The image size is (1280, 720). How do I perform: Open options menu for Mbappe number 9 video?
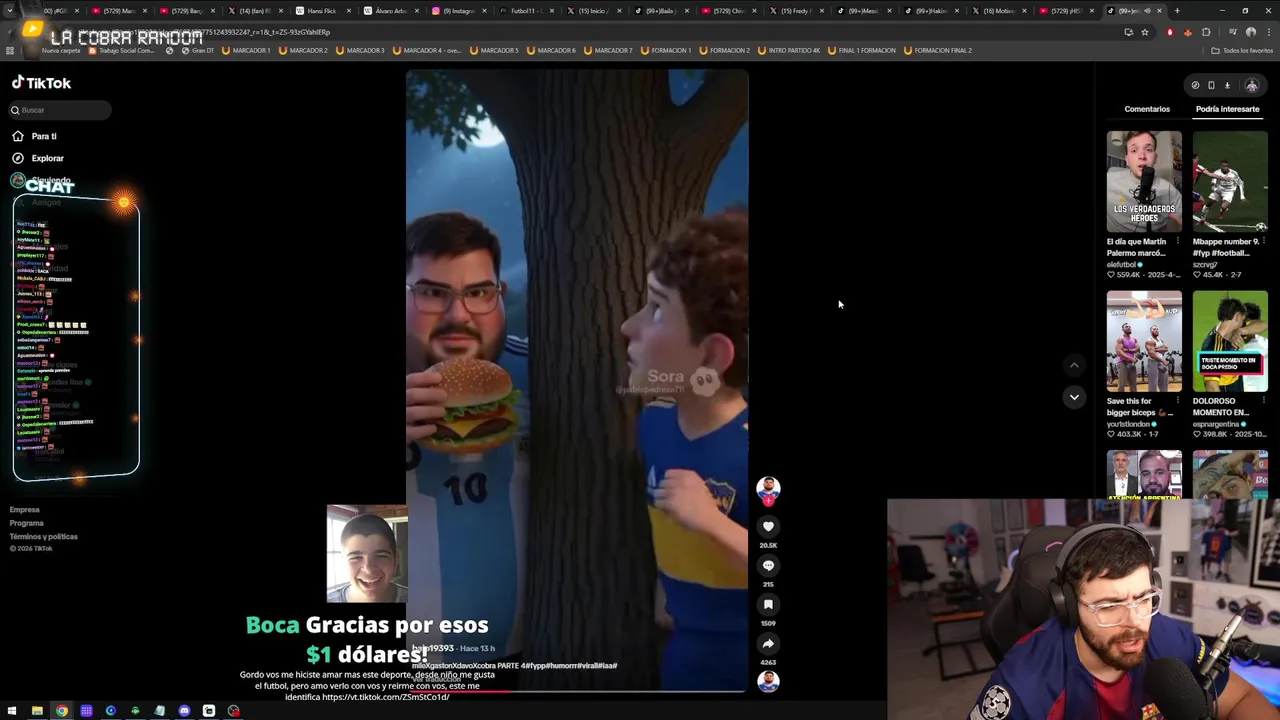[x=1263, y=241]
